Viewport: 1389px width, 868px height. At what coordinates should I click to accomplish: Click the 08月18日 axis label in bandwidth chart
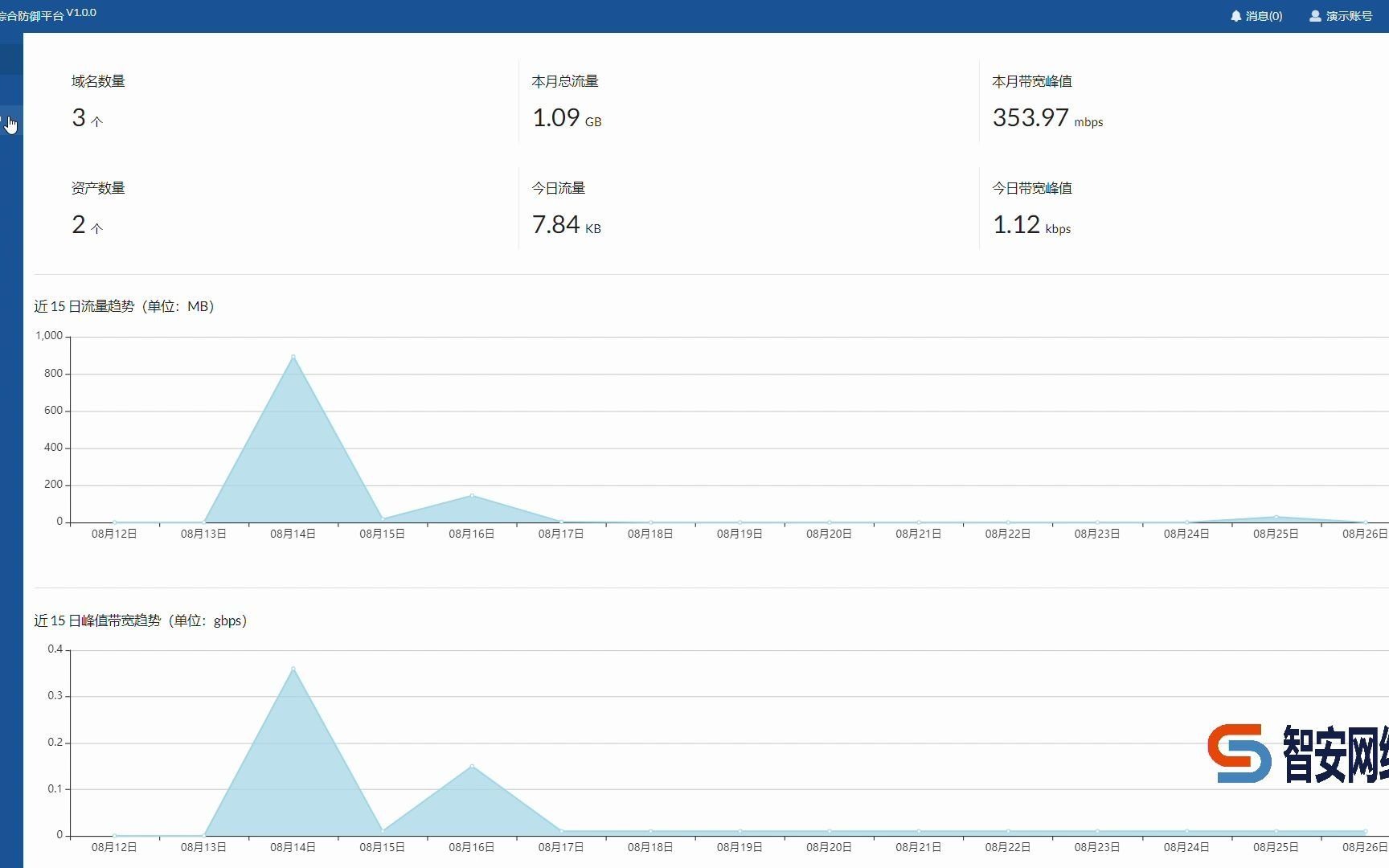coord(650,847)
